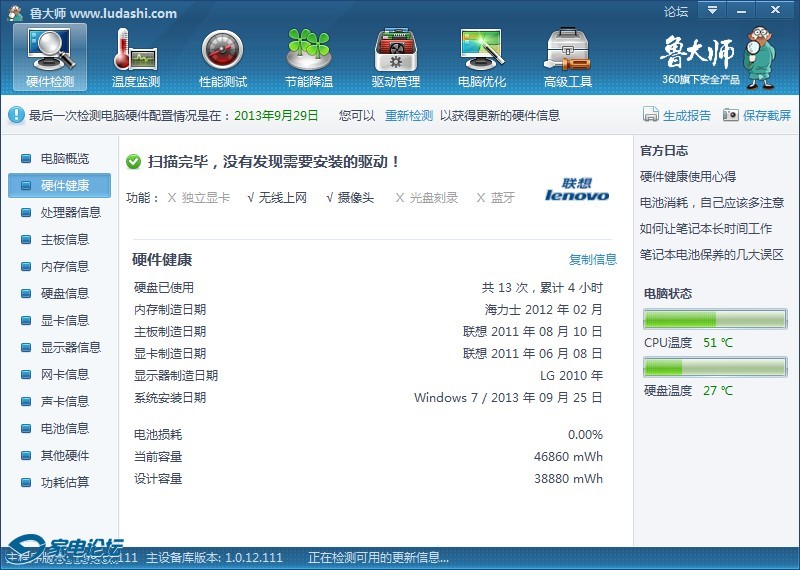Select the 节能降温 energy saving tool
The width and height of the screenshot is (800, 570).
[308, 56]
